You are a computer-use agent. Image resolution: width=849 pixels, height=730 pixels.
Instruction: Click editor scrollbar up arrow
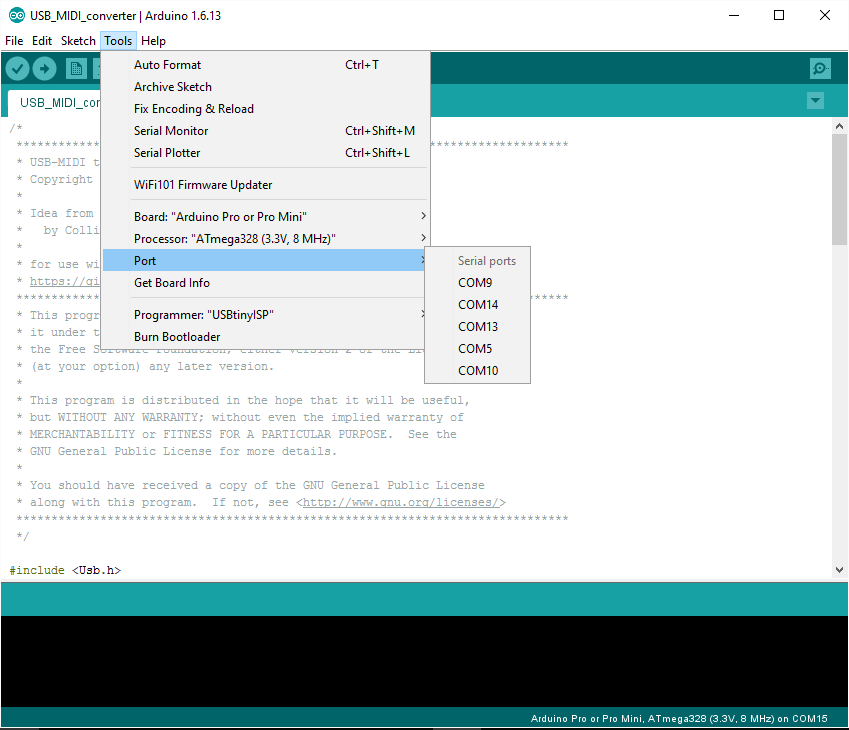click(839, 126)
